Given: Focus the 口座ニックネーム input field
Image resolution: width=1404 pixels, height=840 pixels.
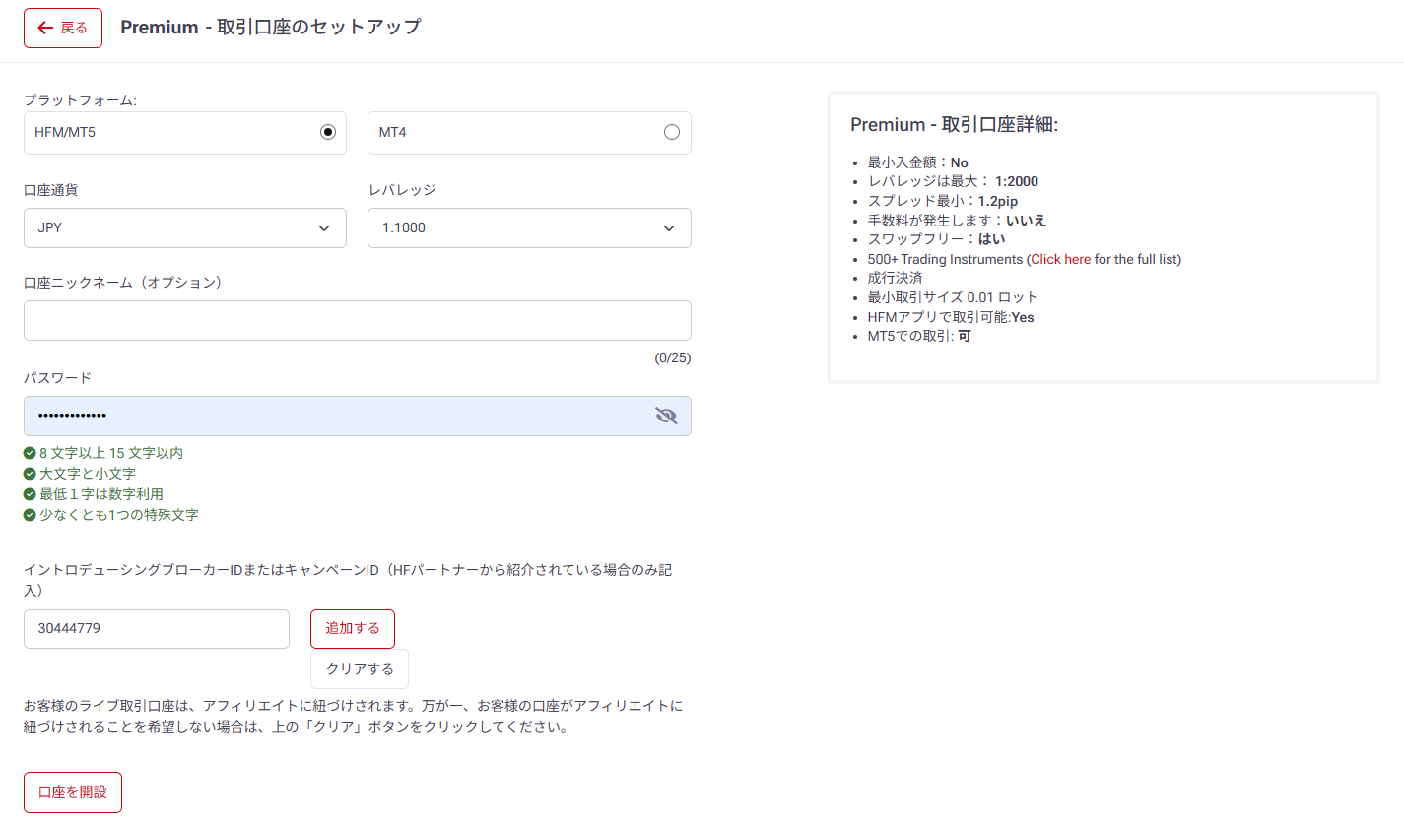Looking at the screenshot, I should coord(358,320).
